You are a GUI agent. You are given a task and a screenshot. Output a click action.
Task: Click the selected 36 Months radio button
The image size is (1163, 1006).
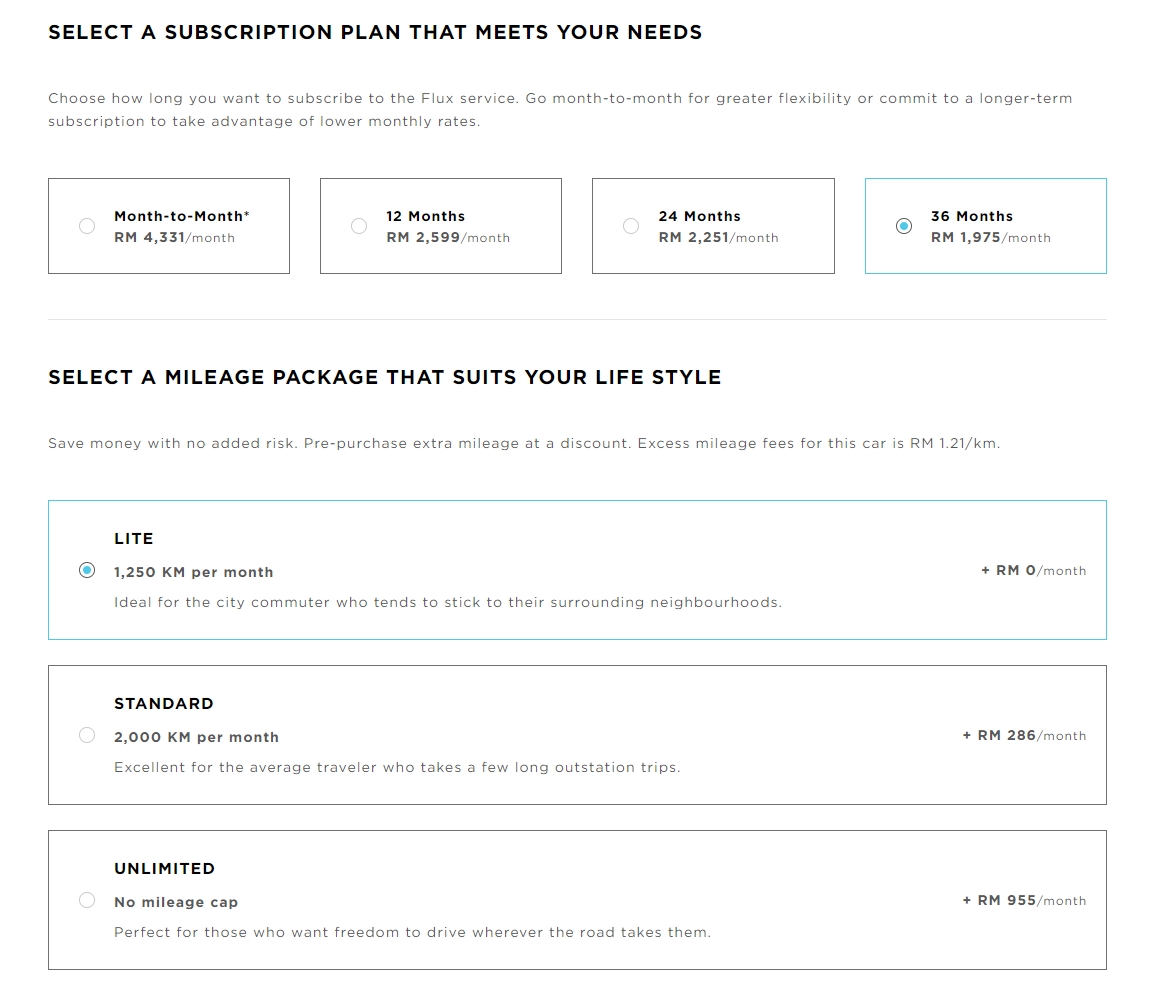tap(904, 226)
